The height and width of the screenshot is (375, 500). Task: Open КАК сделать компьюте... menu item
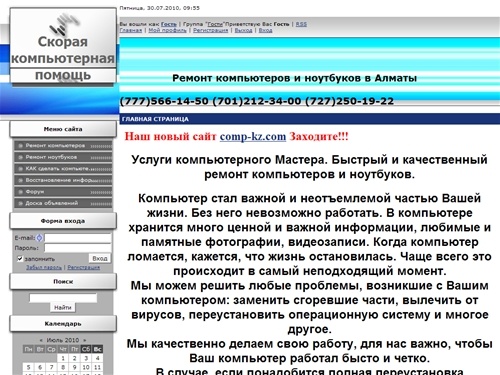click(63, 169)
